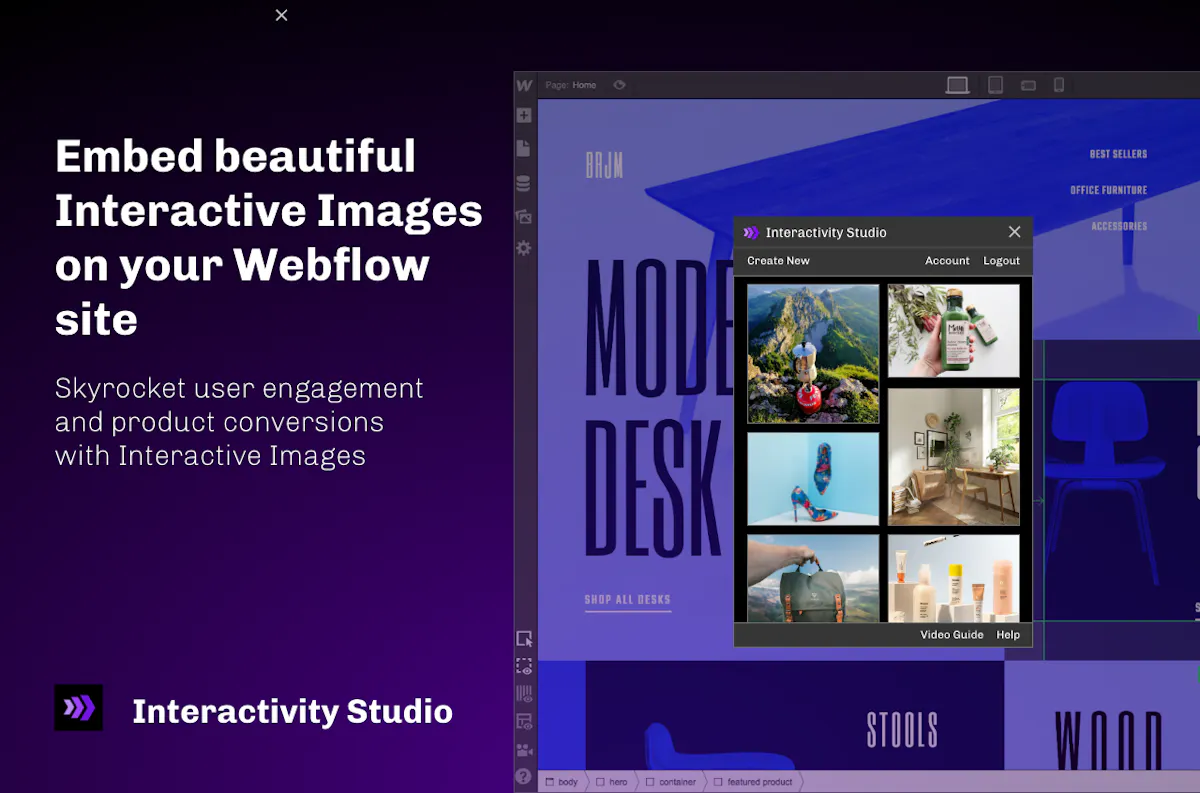
Task: Select featured product breadcrumb
Action: coord(751,782)
